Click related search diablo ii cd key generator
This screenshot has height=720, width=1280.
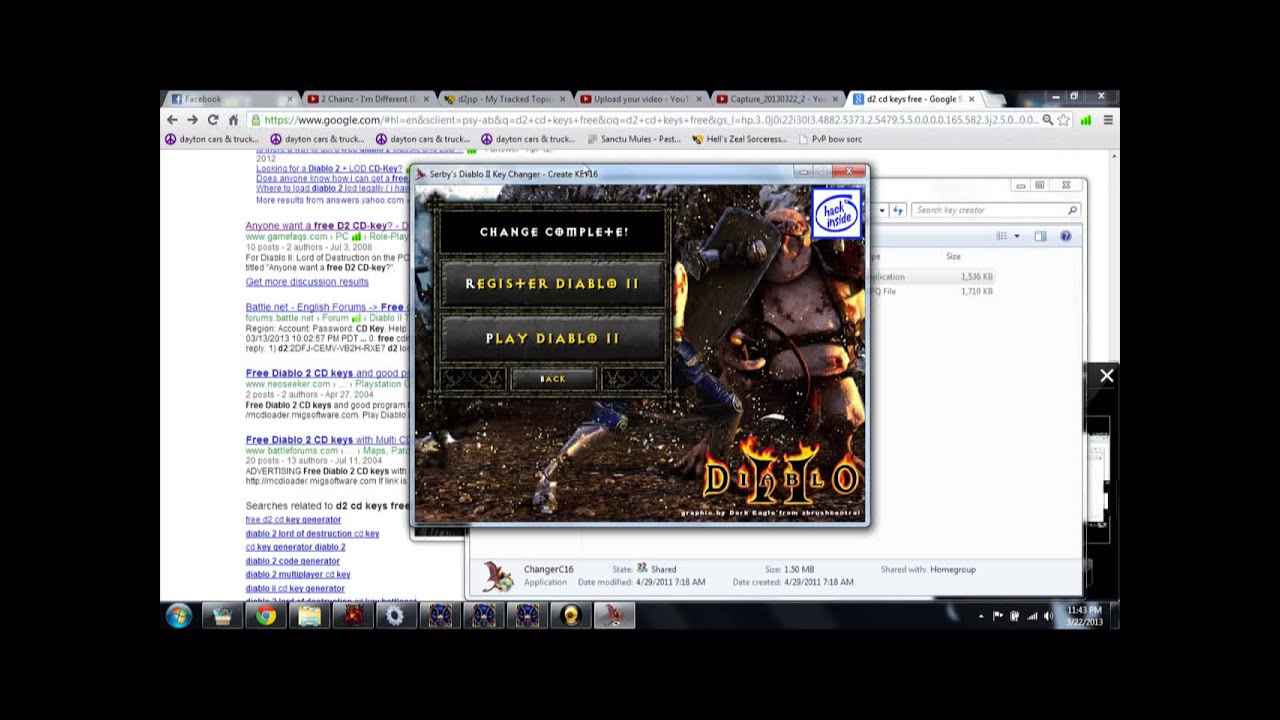[x=295, y=589]
